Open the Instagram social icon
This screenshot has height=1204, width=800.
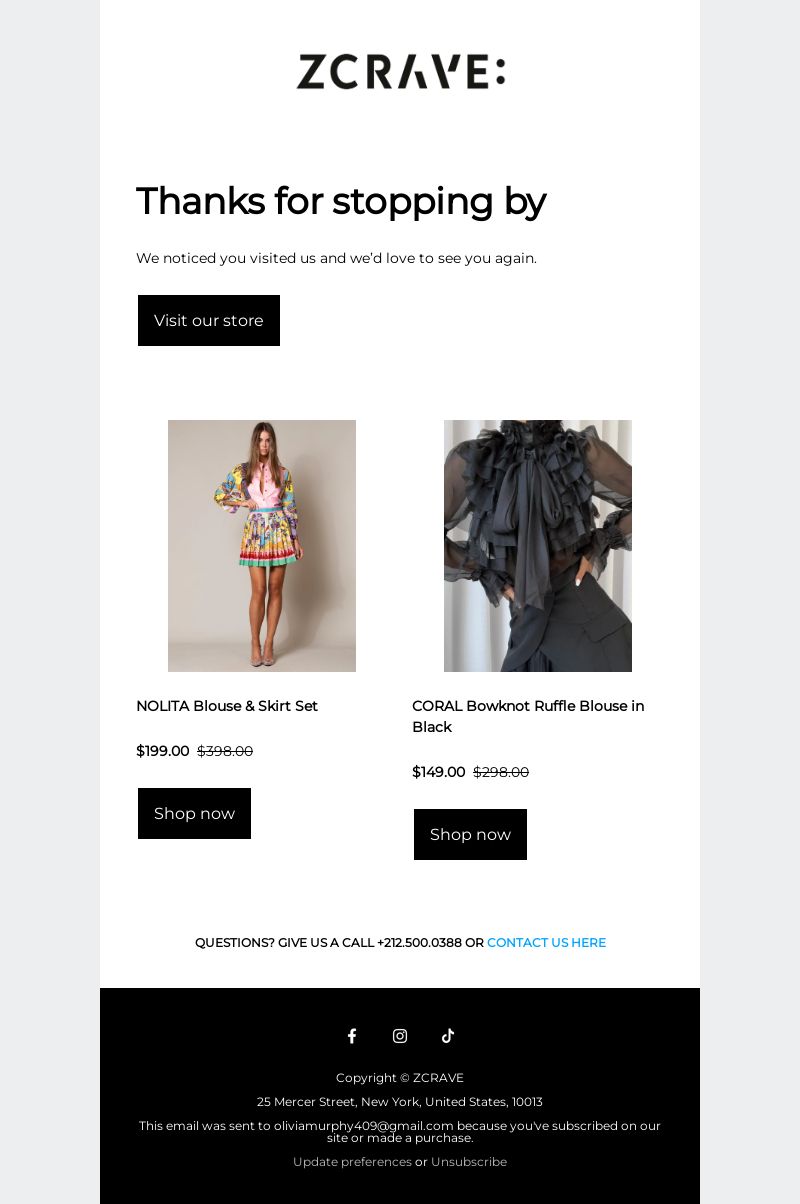click(400, 1036)
